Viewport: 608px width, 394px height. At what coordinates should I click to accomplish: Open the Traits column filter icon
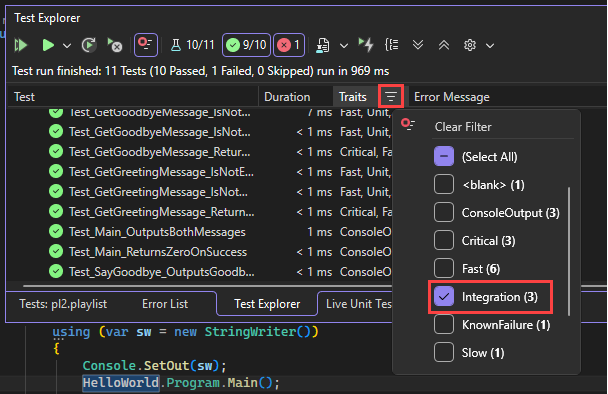(391, 96)
